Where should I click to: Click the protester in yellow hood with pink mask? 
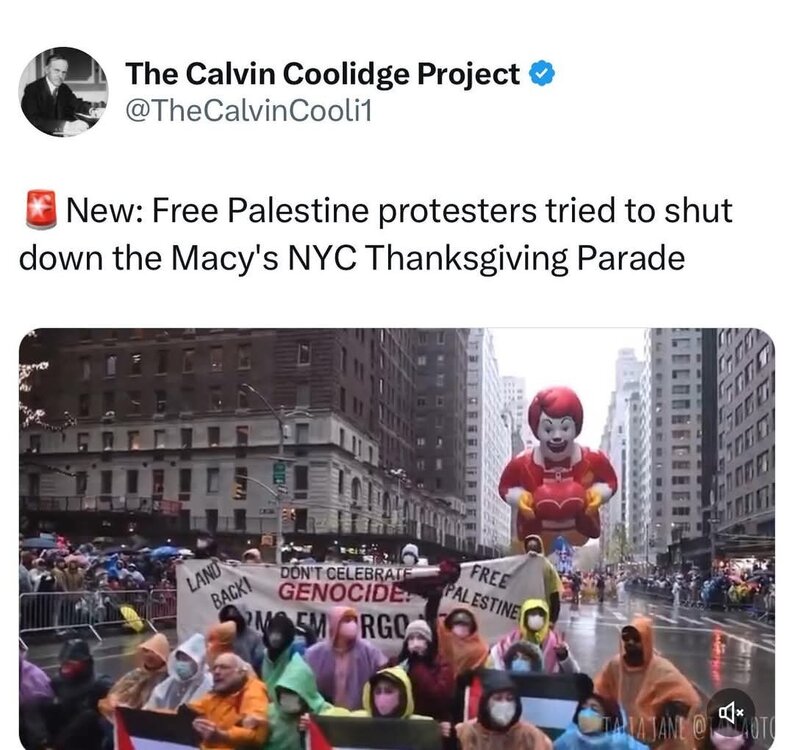point(387,694)
